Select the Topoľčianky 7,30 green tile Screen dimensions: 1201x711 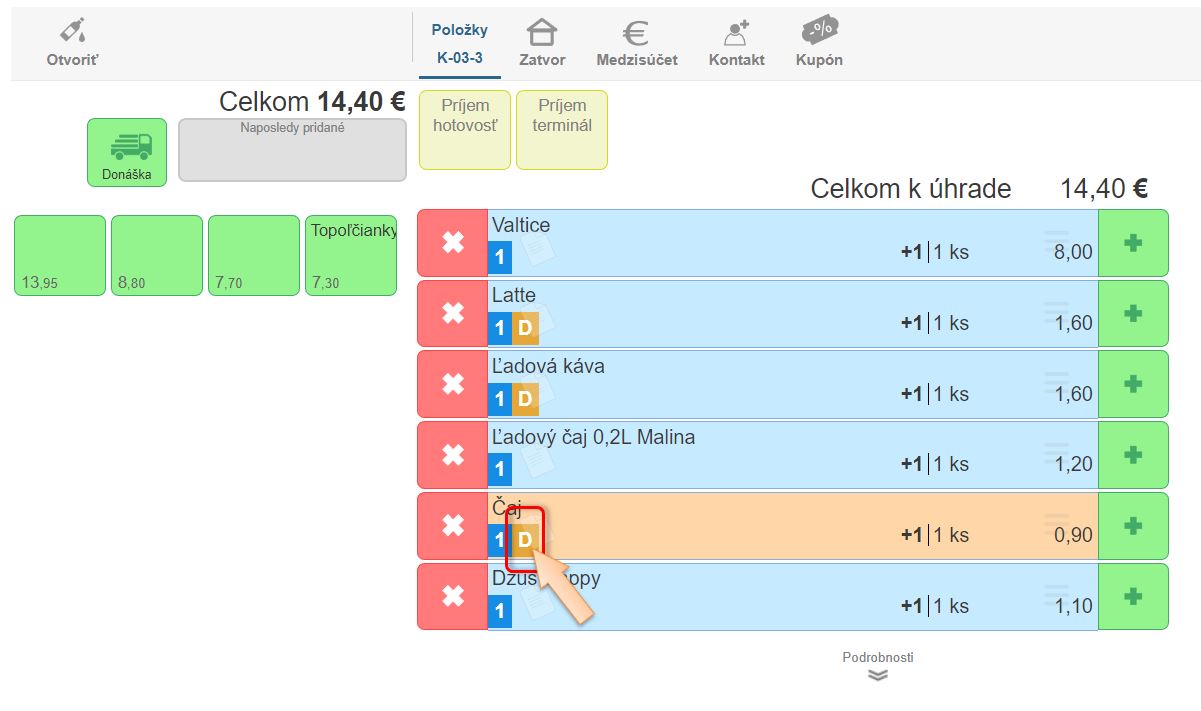(x=351, y=256)
